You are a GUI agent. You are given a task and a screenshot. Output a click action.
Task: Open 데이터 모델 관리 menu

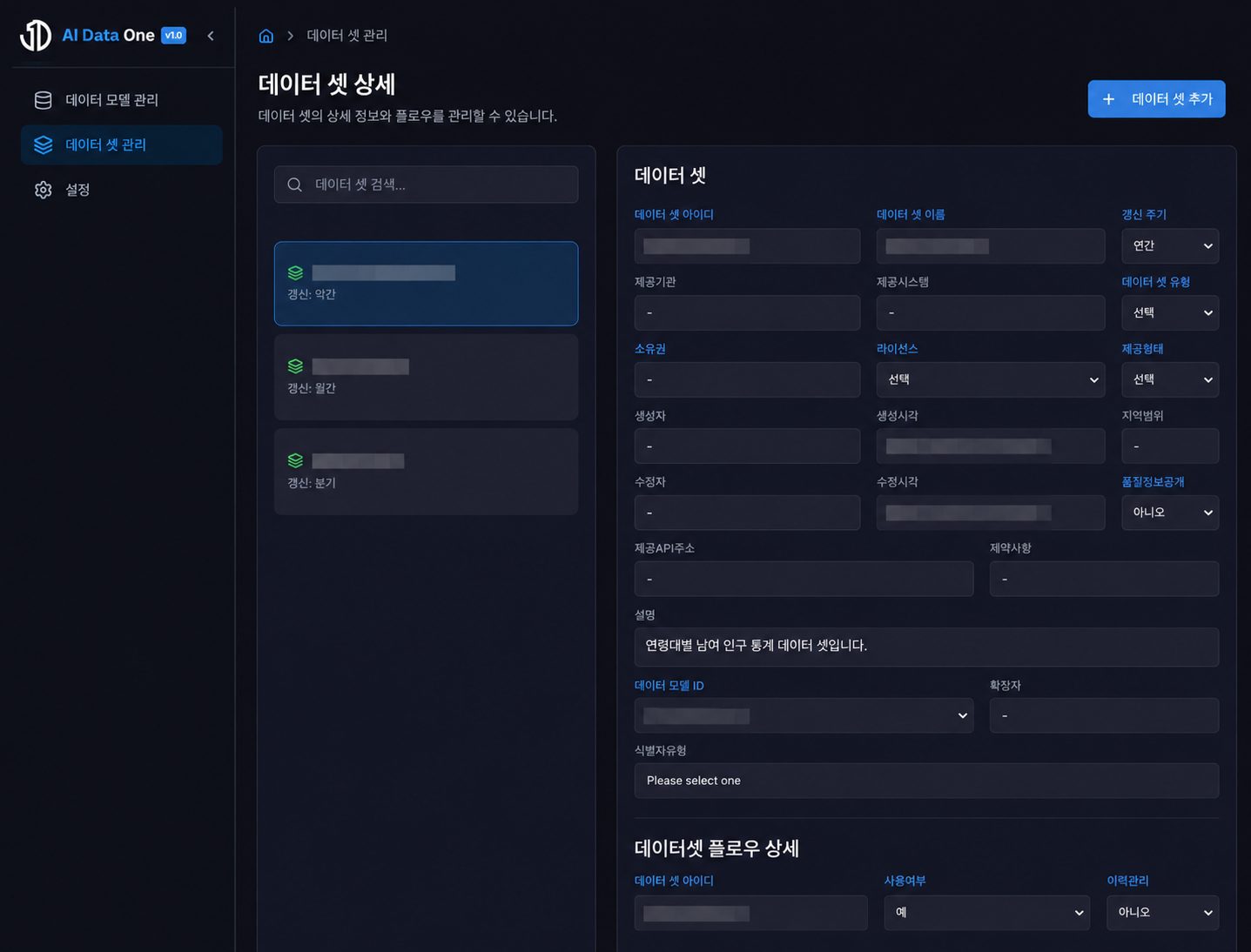click(x=122, y=100)
